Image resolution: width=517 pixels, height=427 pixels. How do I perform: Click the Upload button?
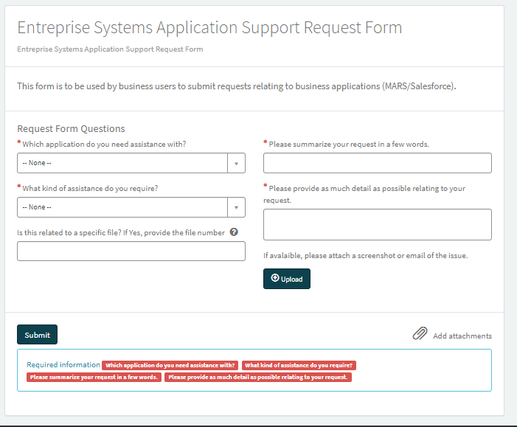287,279
